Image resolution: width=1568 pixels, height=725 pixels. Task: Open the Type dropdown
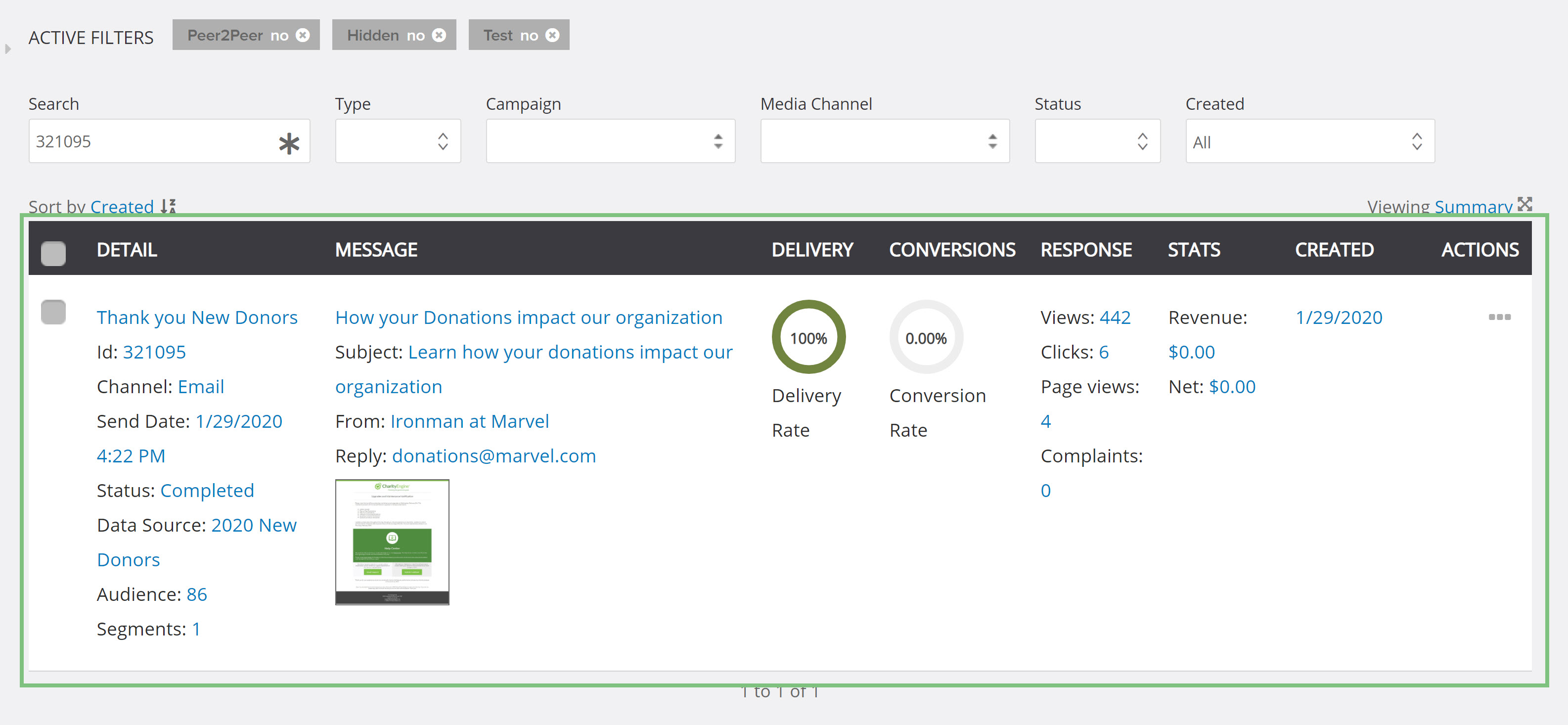click(398, 141)
